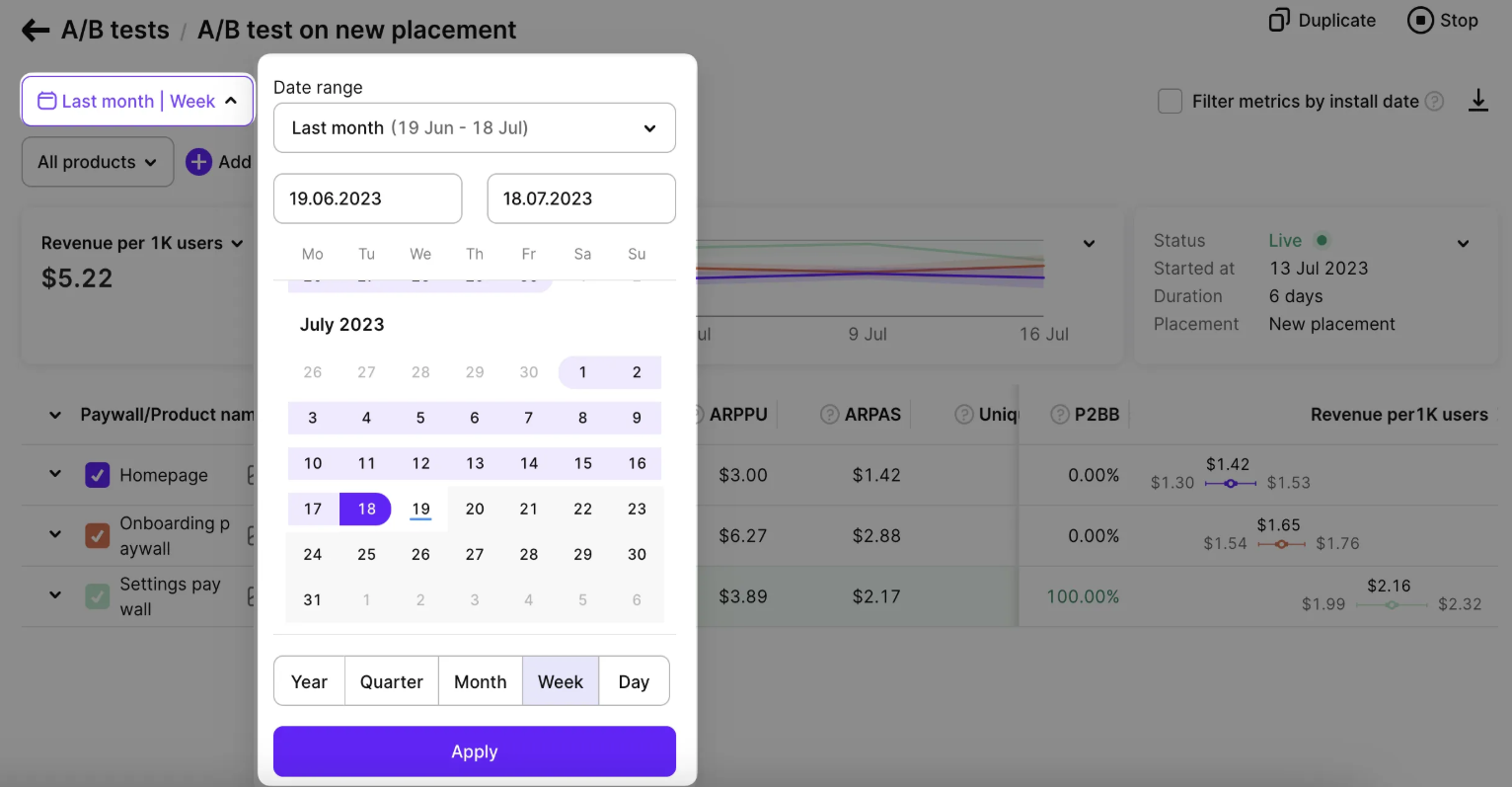The width and height of the screenshot is (1512, 787).
Task: Click the Homepage revenue range marker
Action: (x=1230, y=484)
